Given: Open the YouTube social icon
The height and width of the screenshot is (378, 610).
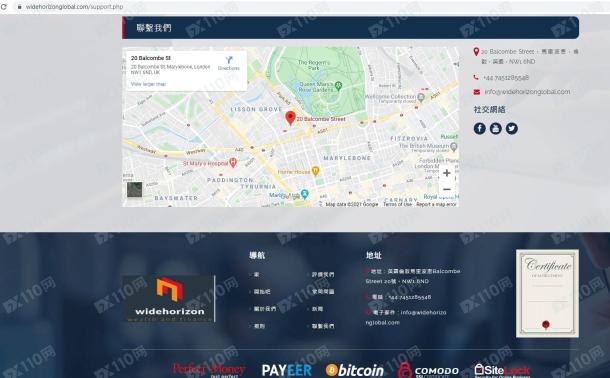Looking at the screenshot, I should point(496,128).
